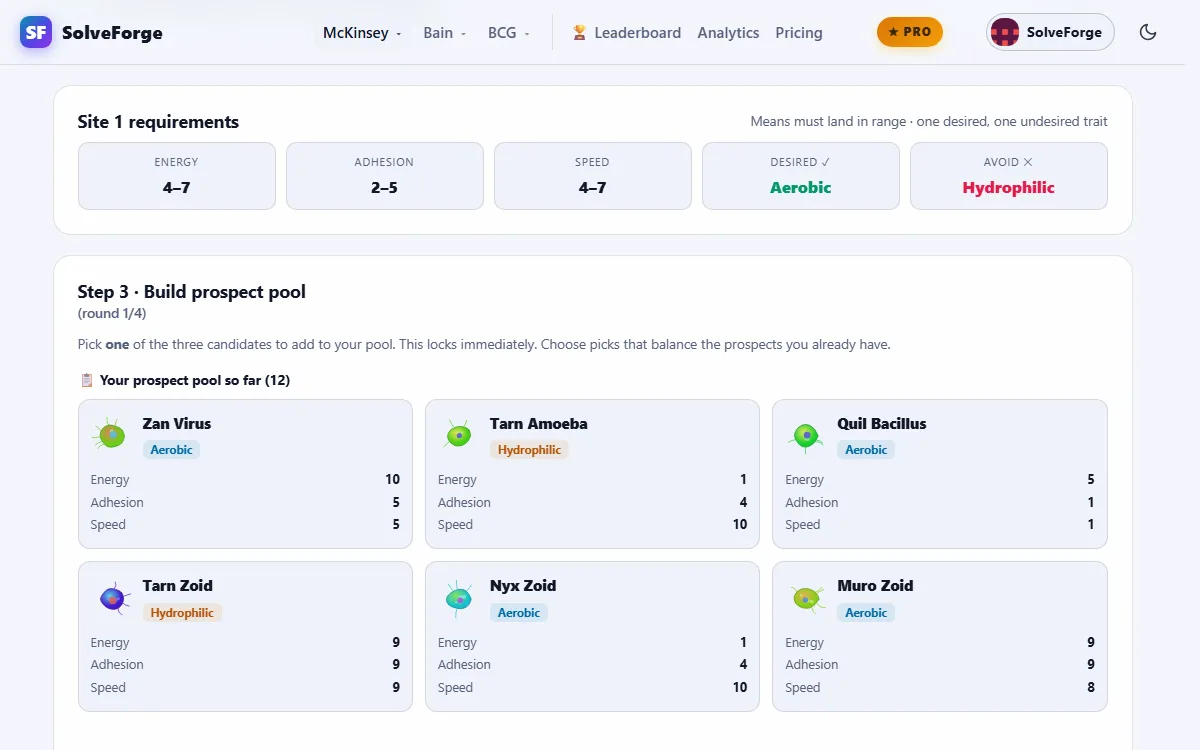
Task: Click the Leaderboard trophy icon
Action: point(580,33)
